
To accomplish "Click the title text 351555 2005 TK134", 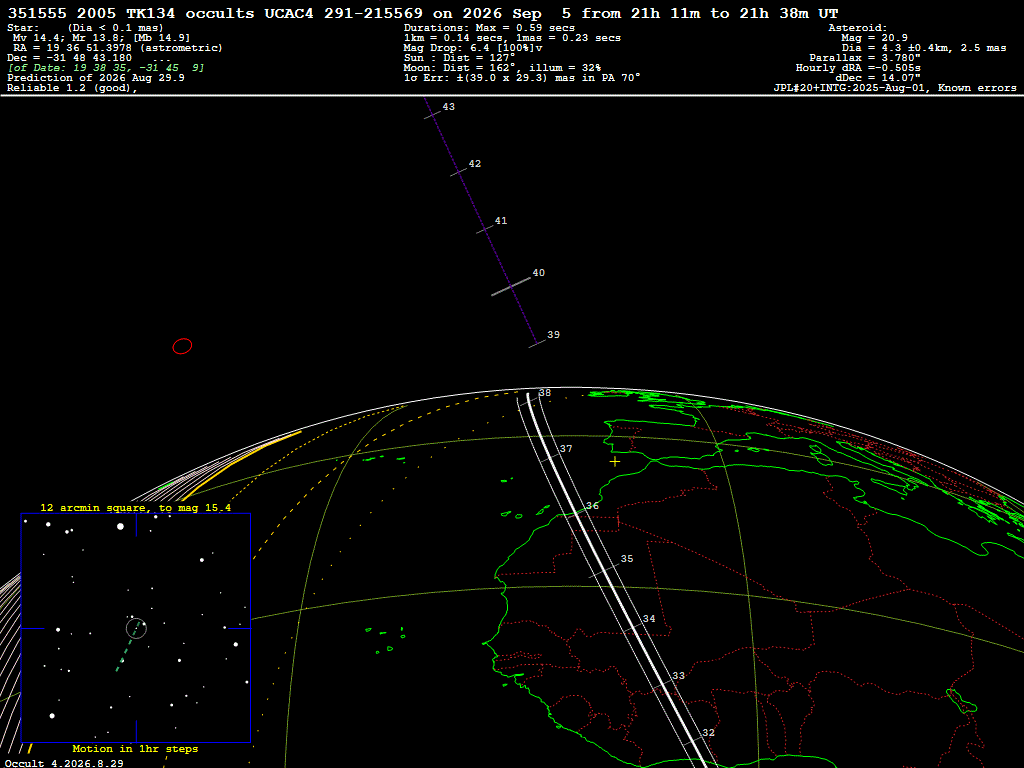I will coord(91,13).
